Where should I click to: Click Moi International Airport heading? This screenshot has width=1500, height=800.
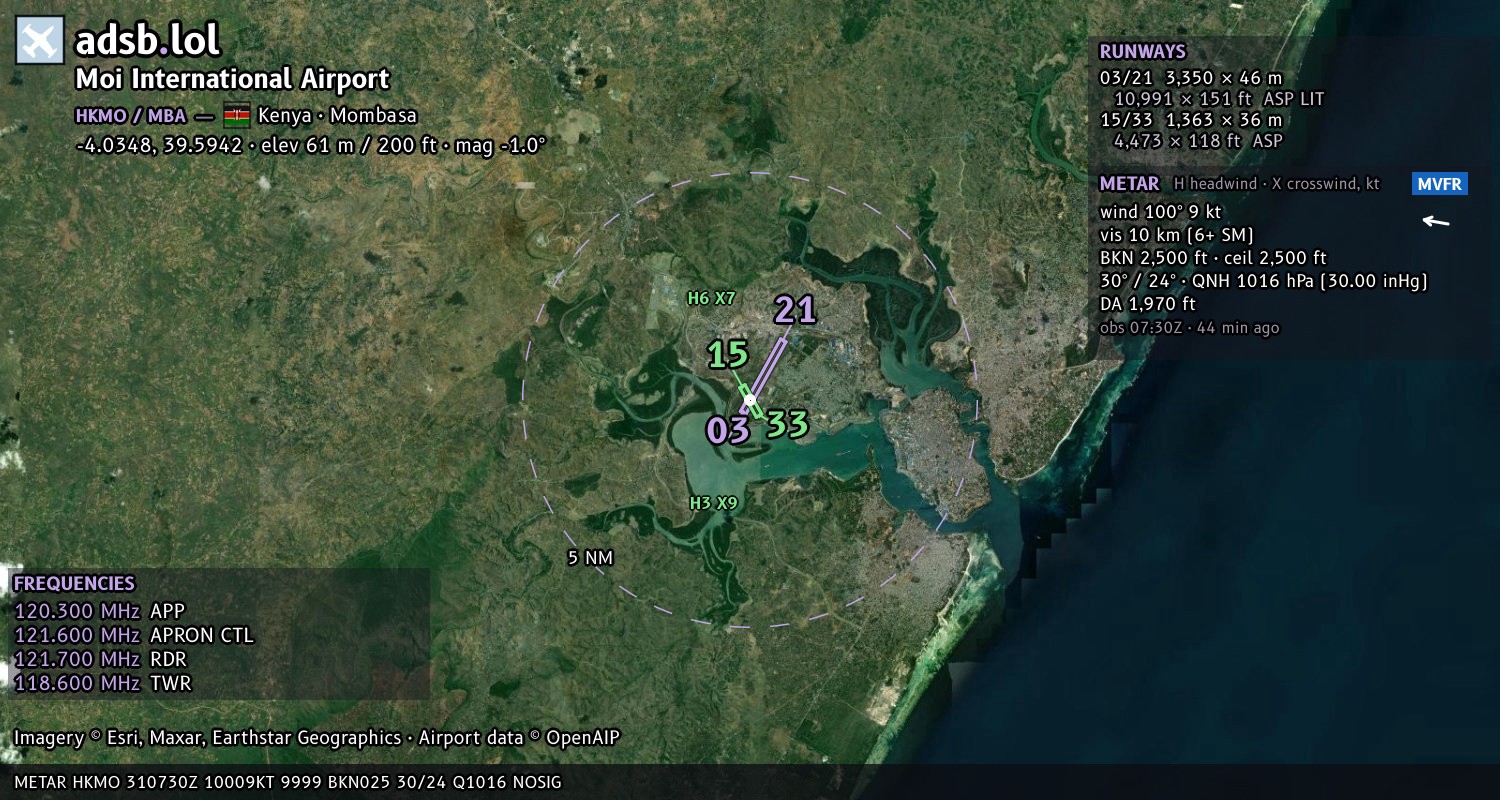pyautogui.click(x=233, y=79)
